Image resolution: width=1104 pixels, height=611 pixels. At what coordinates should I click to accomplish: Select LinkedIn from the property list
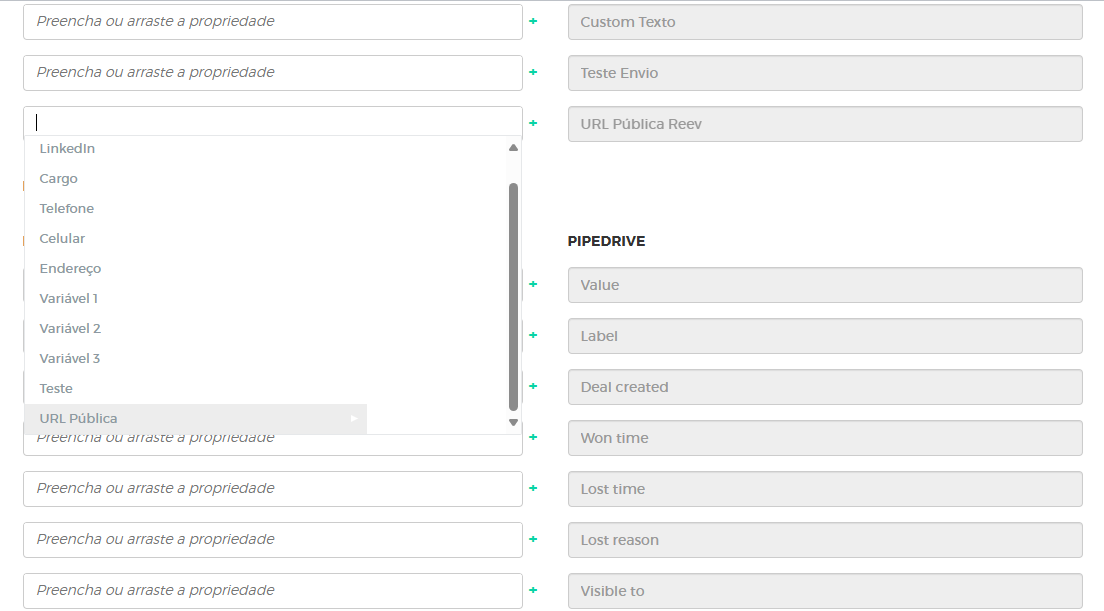67,149
